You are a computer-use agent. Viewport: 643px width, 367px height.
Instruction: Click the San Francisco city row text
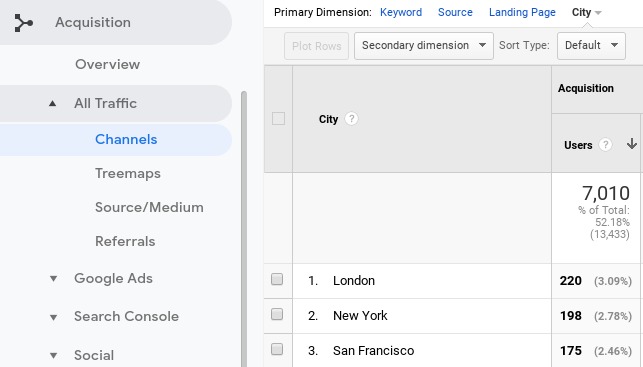click(x=374, y=351)
